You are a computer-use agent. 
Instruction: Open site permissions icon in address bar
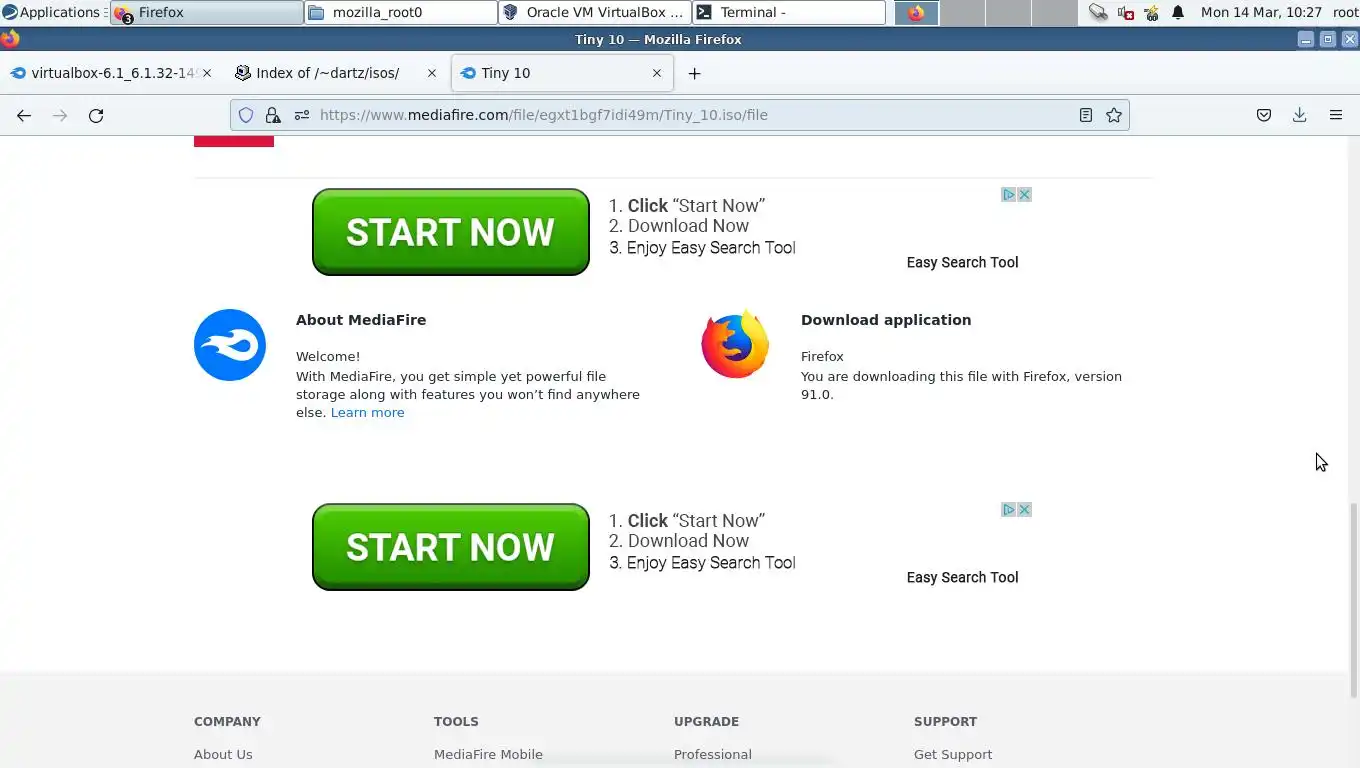point(301,115)
